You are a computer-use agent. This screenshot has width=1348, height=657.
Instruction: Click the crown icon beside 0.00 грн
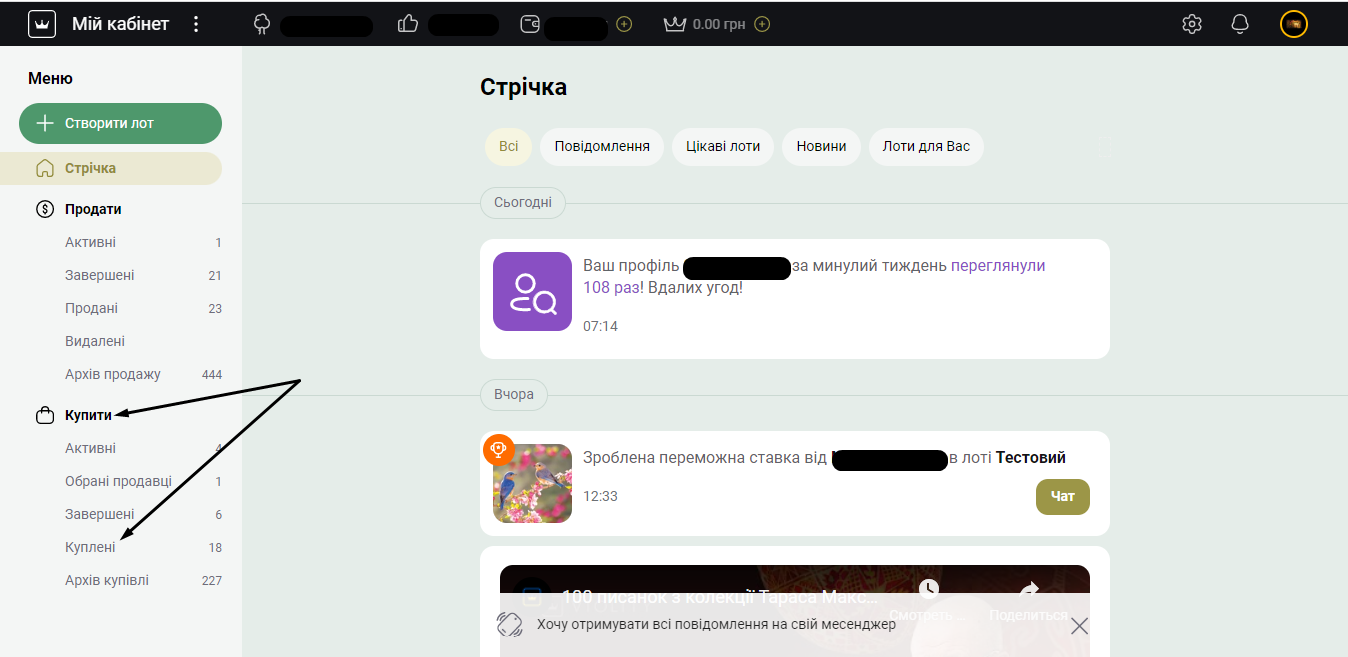(x=675, y=24)
